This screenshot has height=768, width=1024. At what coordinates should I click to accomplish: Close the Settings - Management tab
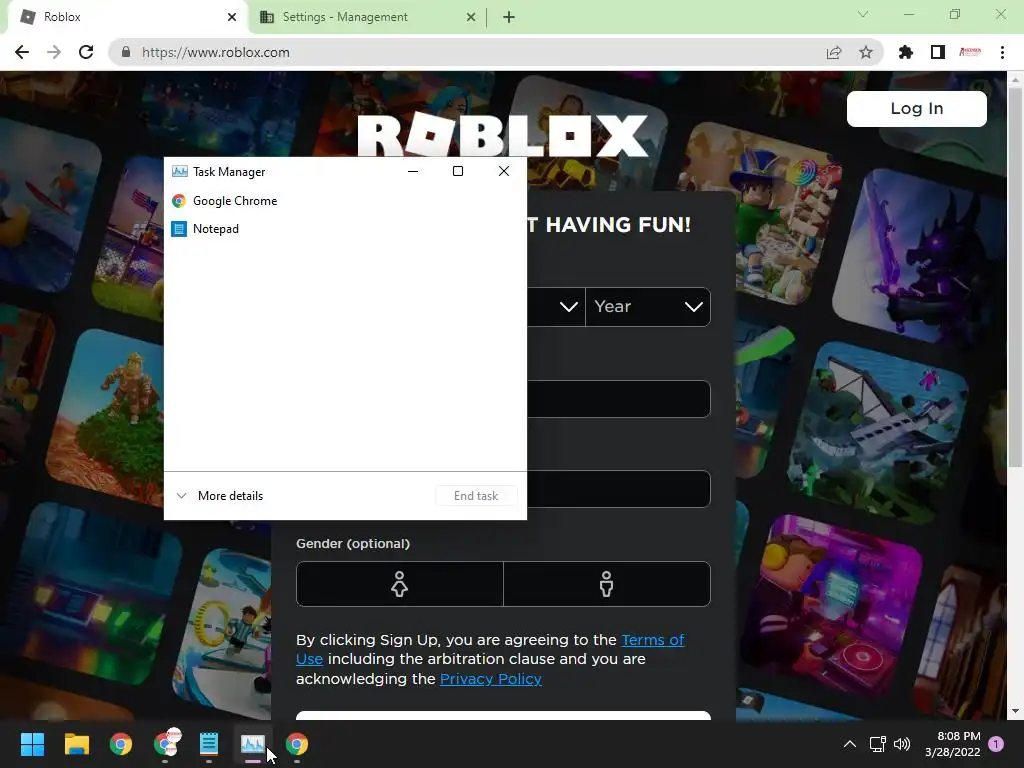coord(471,17)
